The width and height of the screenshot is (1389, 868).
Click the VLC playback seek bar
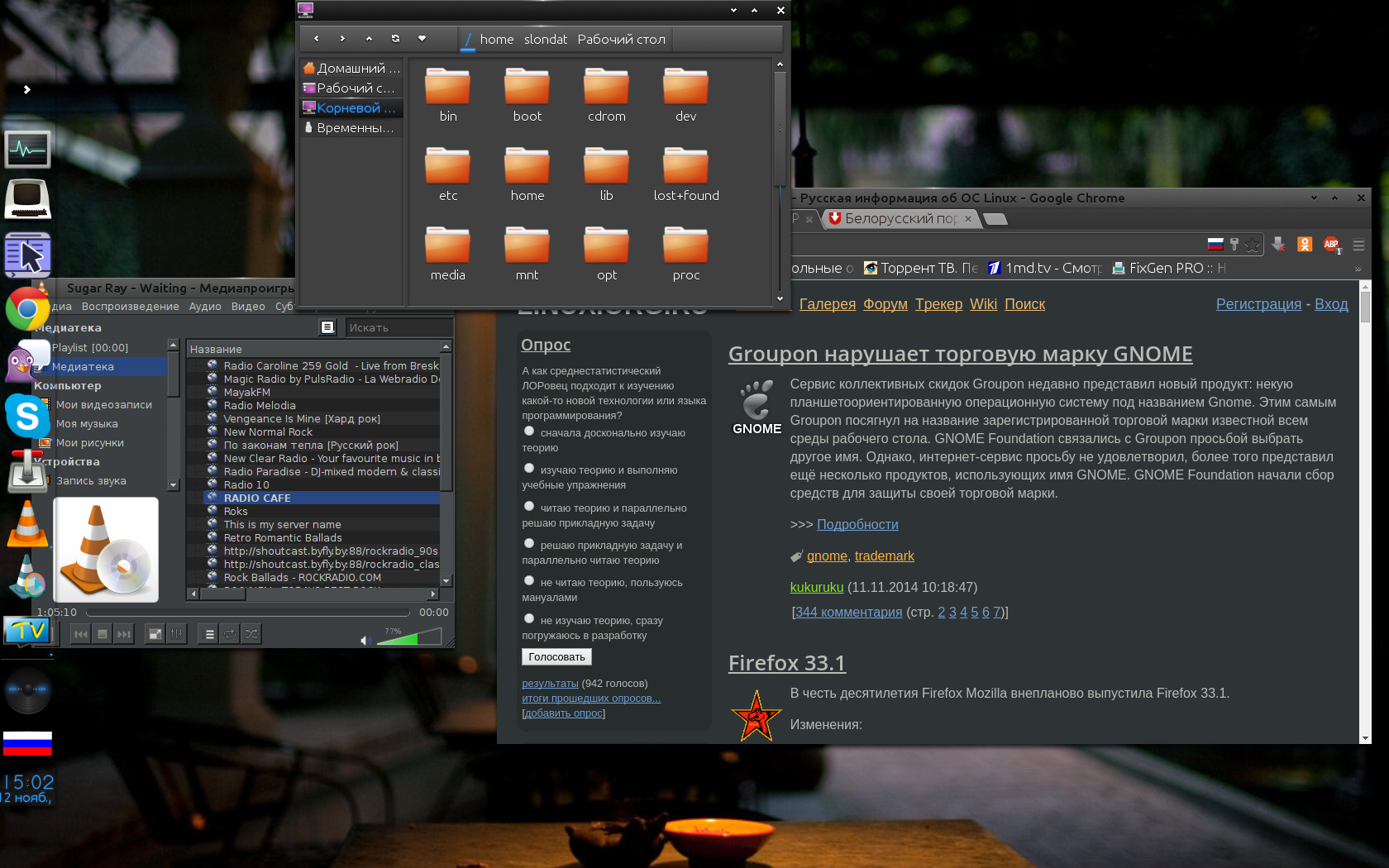pyautogui.click(x=248, y=613)
